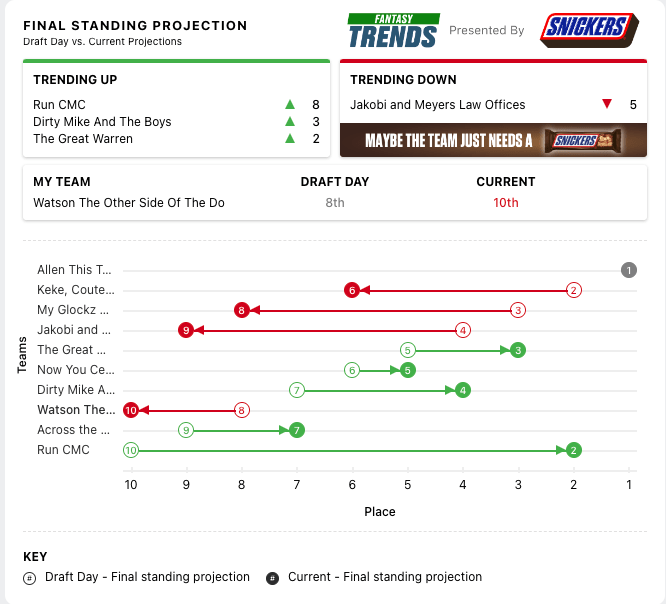Click The Great... current rank 3 marker
This screenshot has width=666, height=604.
coord(518,350)
